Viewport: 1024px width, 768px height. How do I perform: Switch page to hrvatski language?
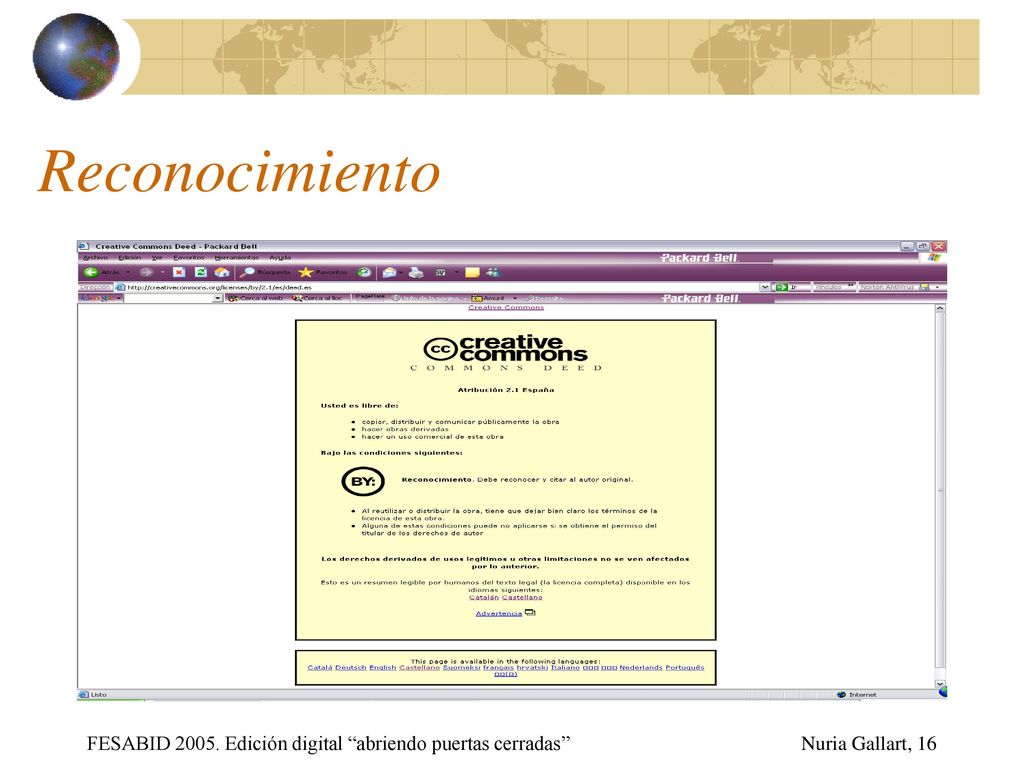pos(532,667)
